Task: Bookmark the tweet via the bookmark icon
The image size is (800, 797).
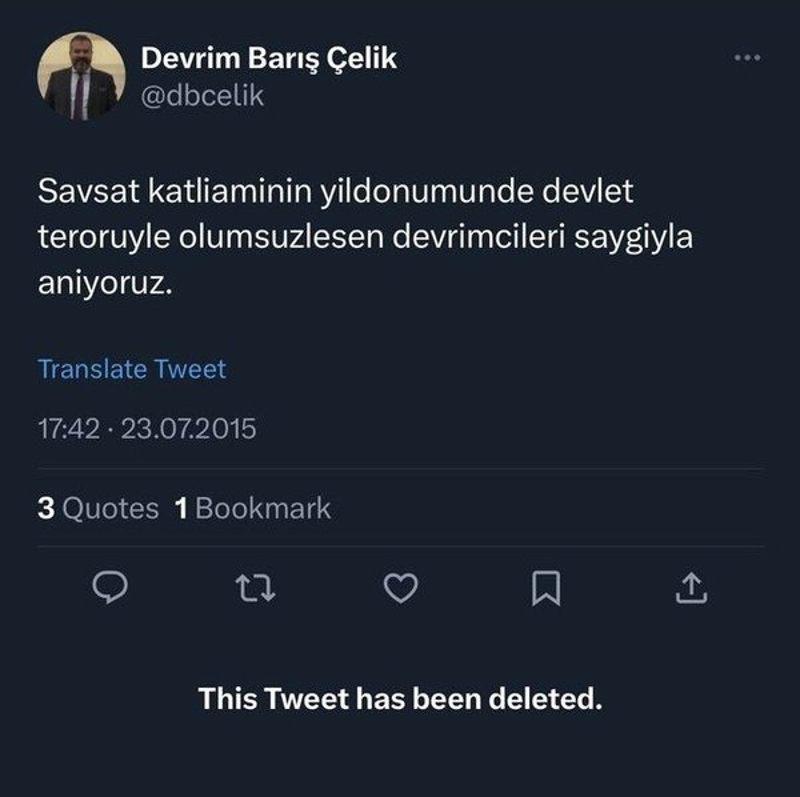Action: point(545,591)
